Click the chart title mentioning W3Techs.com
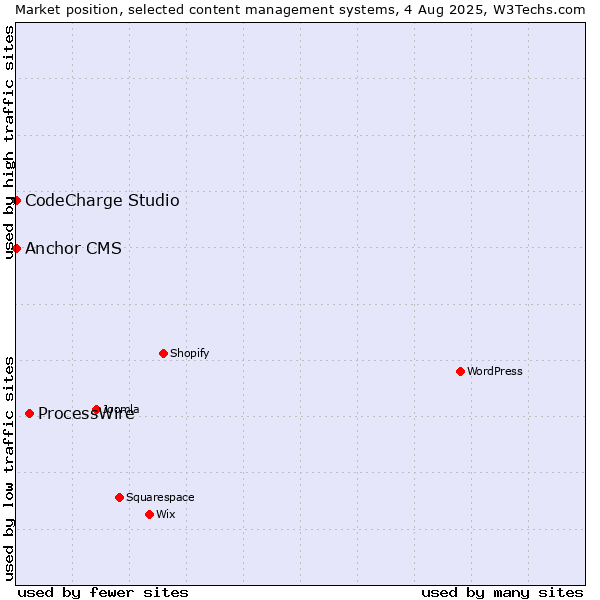Viewport: 600px width, 600px height. [x=300, y=10]
